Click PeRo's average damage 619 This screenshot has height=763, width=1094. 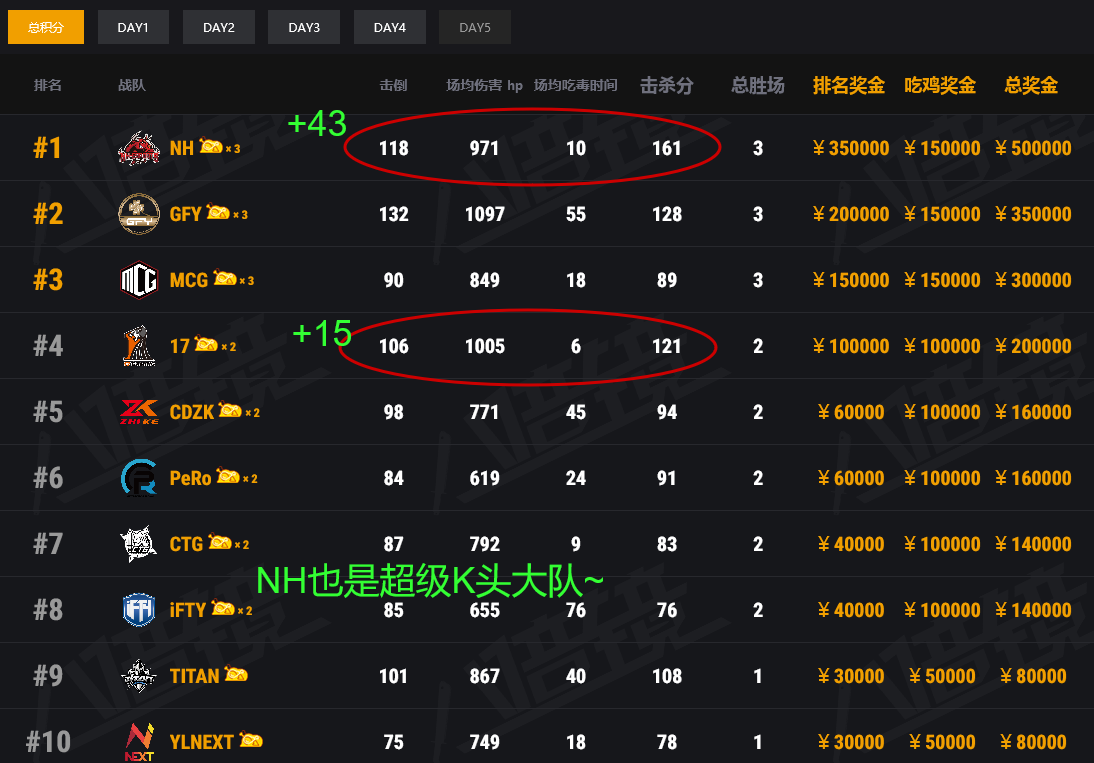click(484, 478)
